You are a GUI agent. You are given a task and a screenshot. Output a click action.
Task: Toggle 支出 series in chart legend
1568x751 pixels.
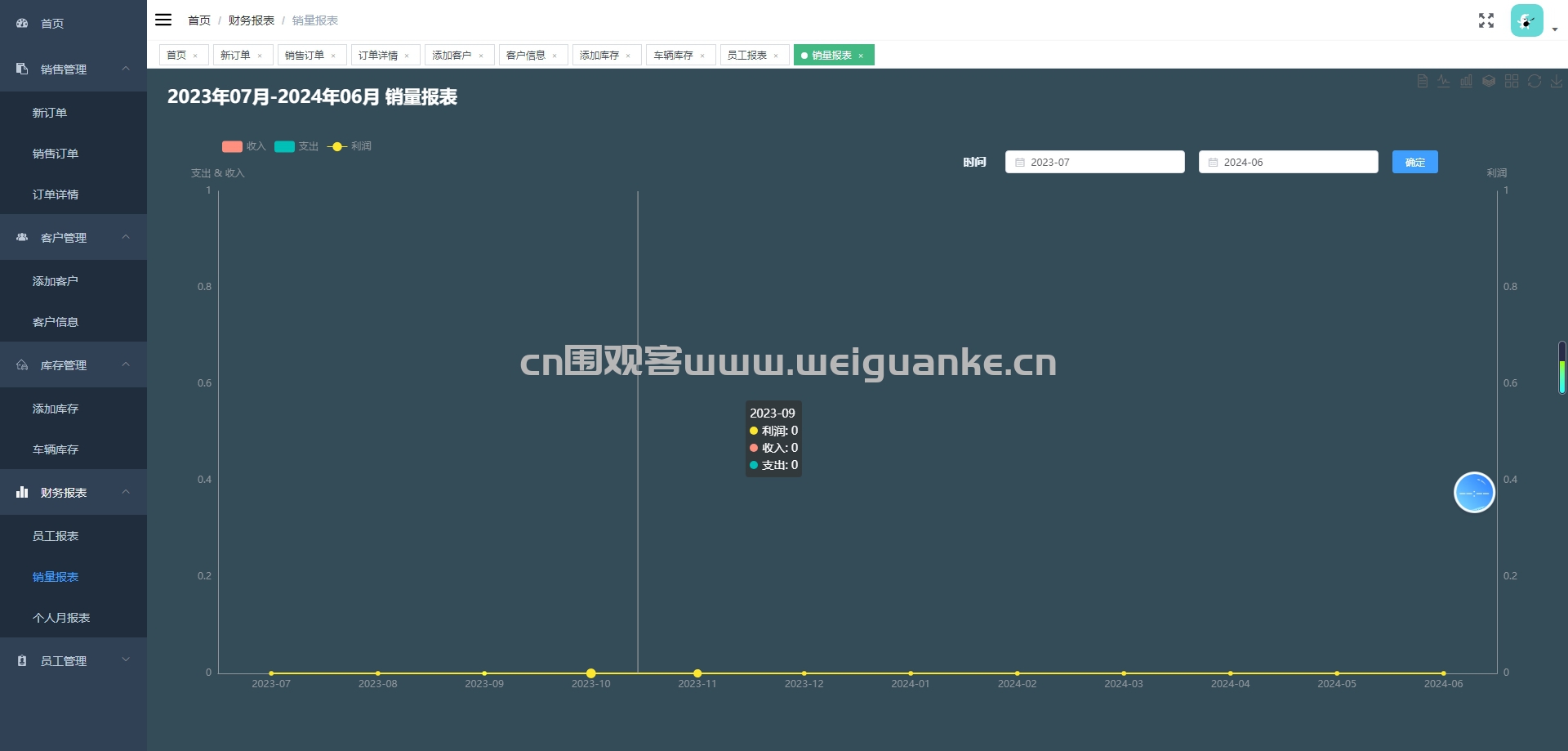point(296,146)
